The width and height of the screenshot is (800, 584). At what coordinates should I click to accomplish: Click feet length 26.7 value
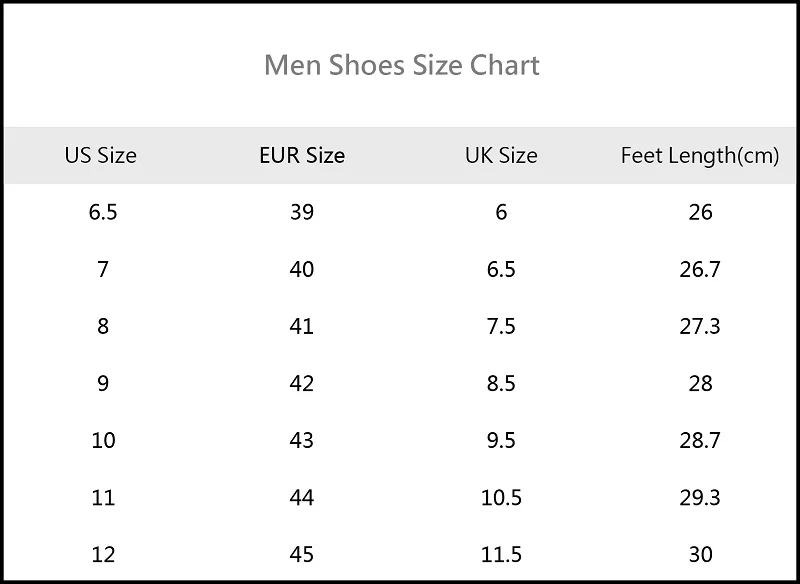point(700,269)
